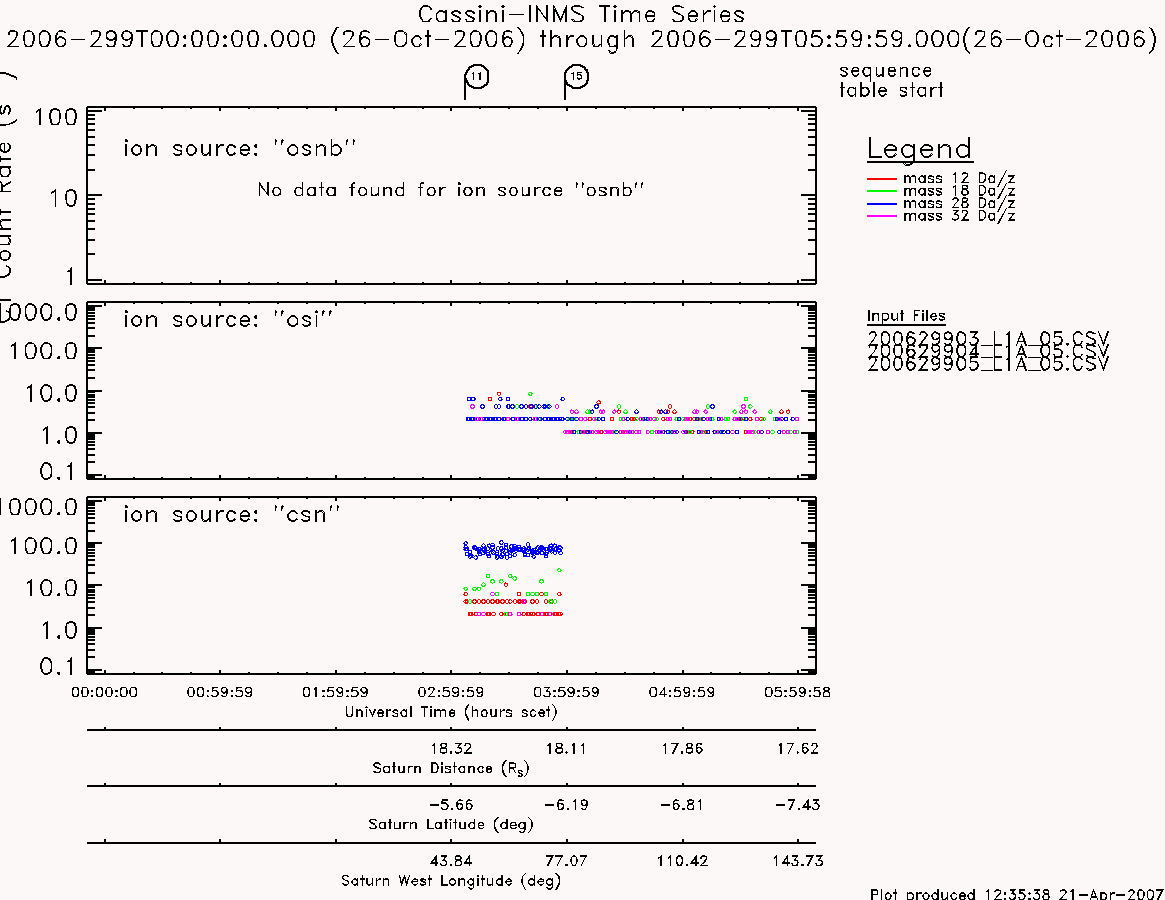The width and height of the screenshot is (1165, 900).
Task: Click the 04:59:59 time axis label
Action: pyautogui.click(x=681, y=692)
